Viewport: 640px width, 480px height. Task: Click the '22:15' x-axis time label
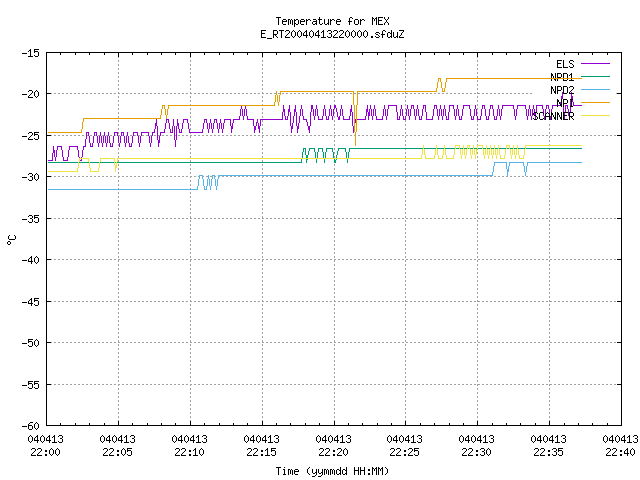(x=261, y=452)
